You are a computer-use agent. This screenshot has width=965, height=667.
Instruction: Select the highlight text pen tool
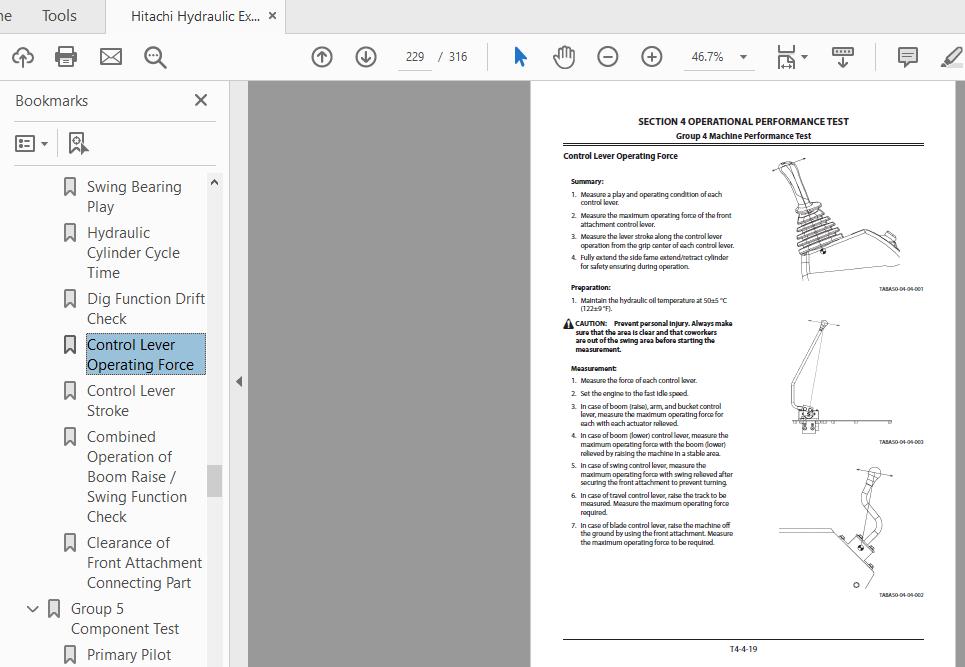click(x=952, y=57)
